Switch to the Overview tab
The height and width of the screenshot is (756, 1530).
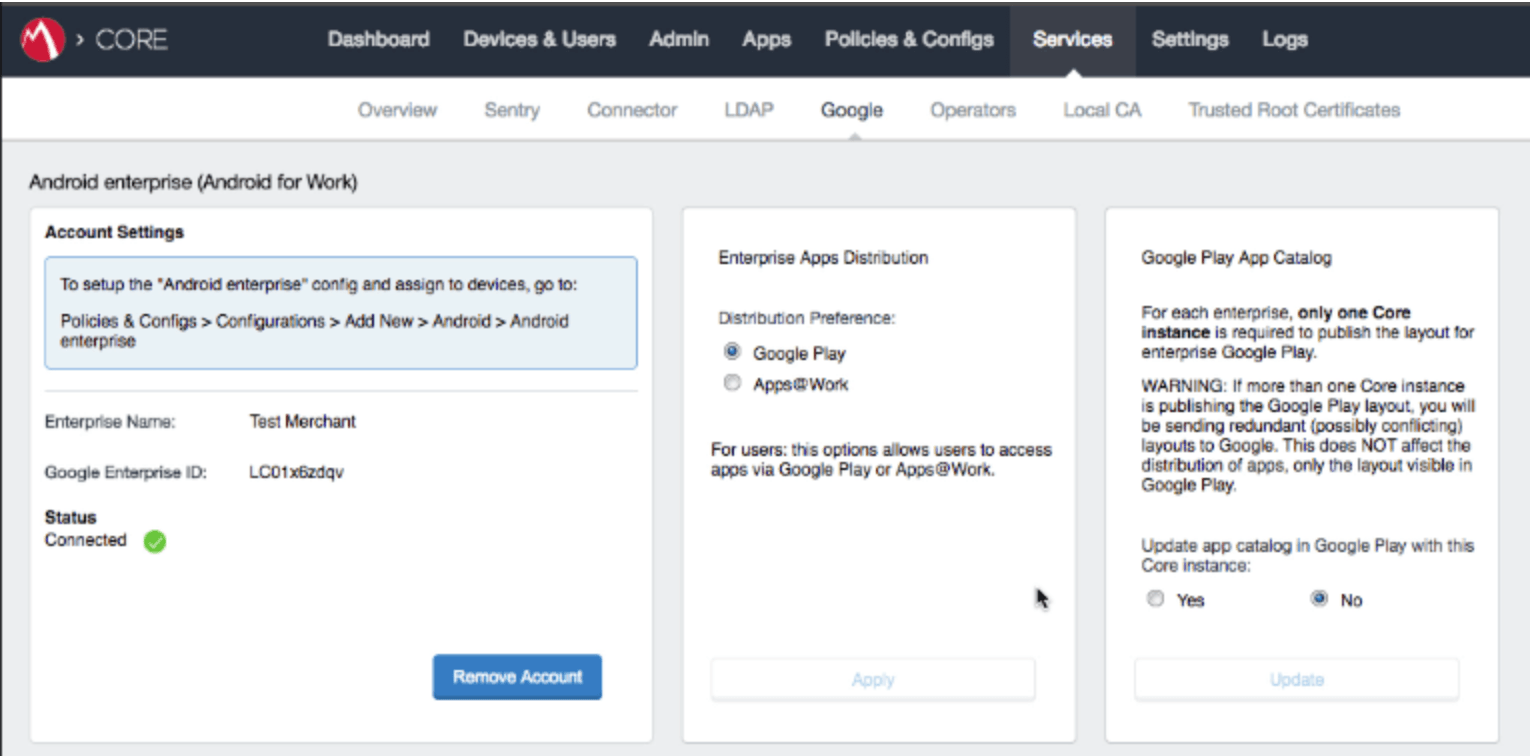(x=397, y=110)
